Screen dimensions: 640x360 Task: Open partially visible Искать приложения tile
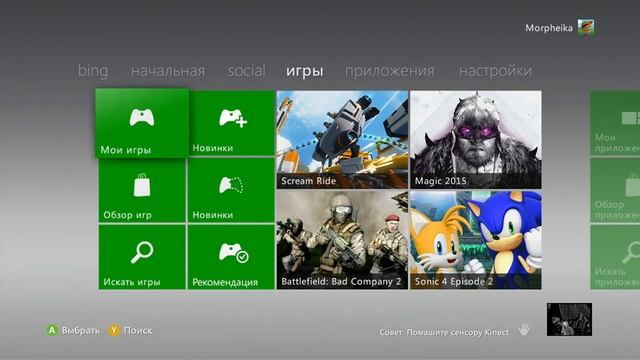click(x=615, y=258)
